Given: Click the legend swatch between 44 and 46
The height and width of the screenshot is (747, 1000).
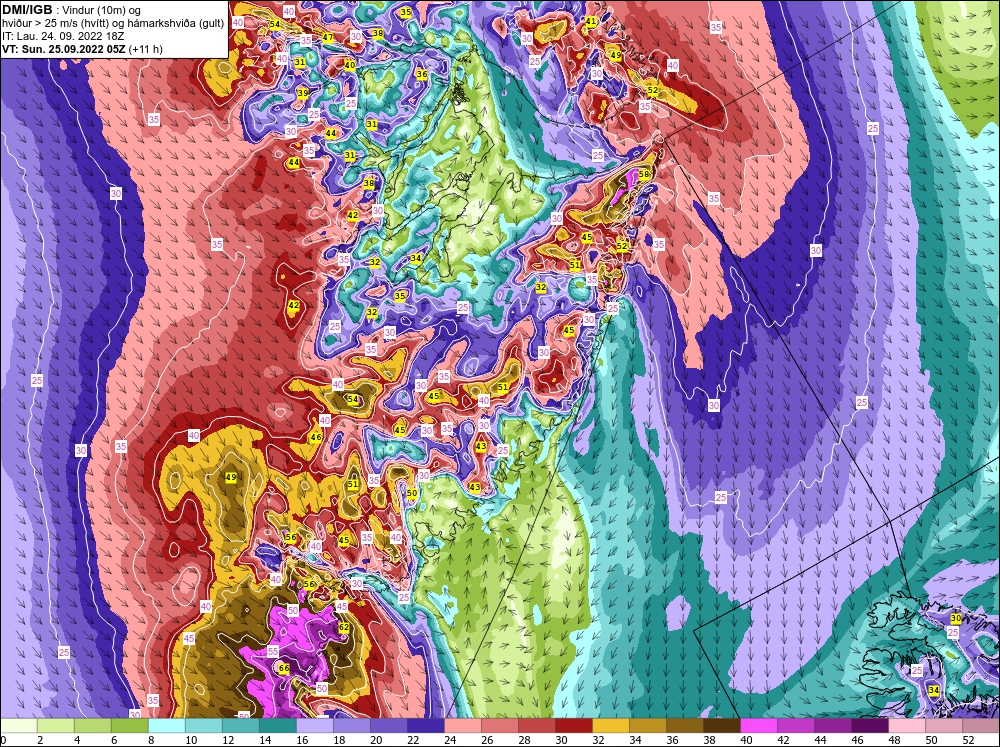Looking at the screenshot, I should [x=832, y=726].
